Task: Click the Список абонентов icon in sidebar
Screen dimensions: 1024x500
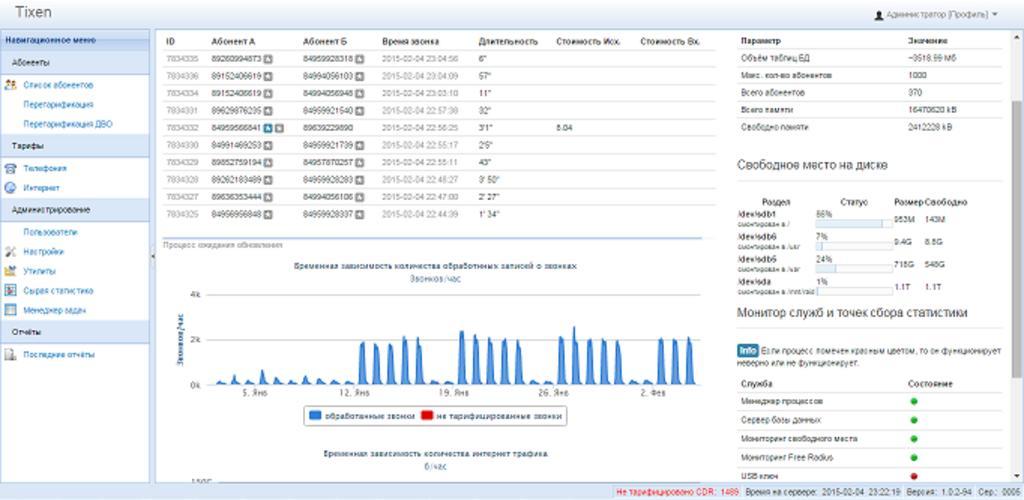Action: (11, 85)
